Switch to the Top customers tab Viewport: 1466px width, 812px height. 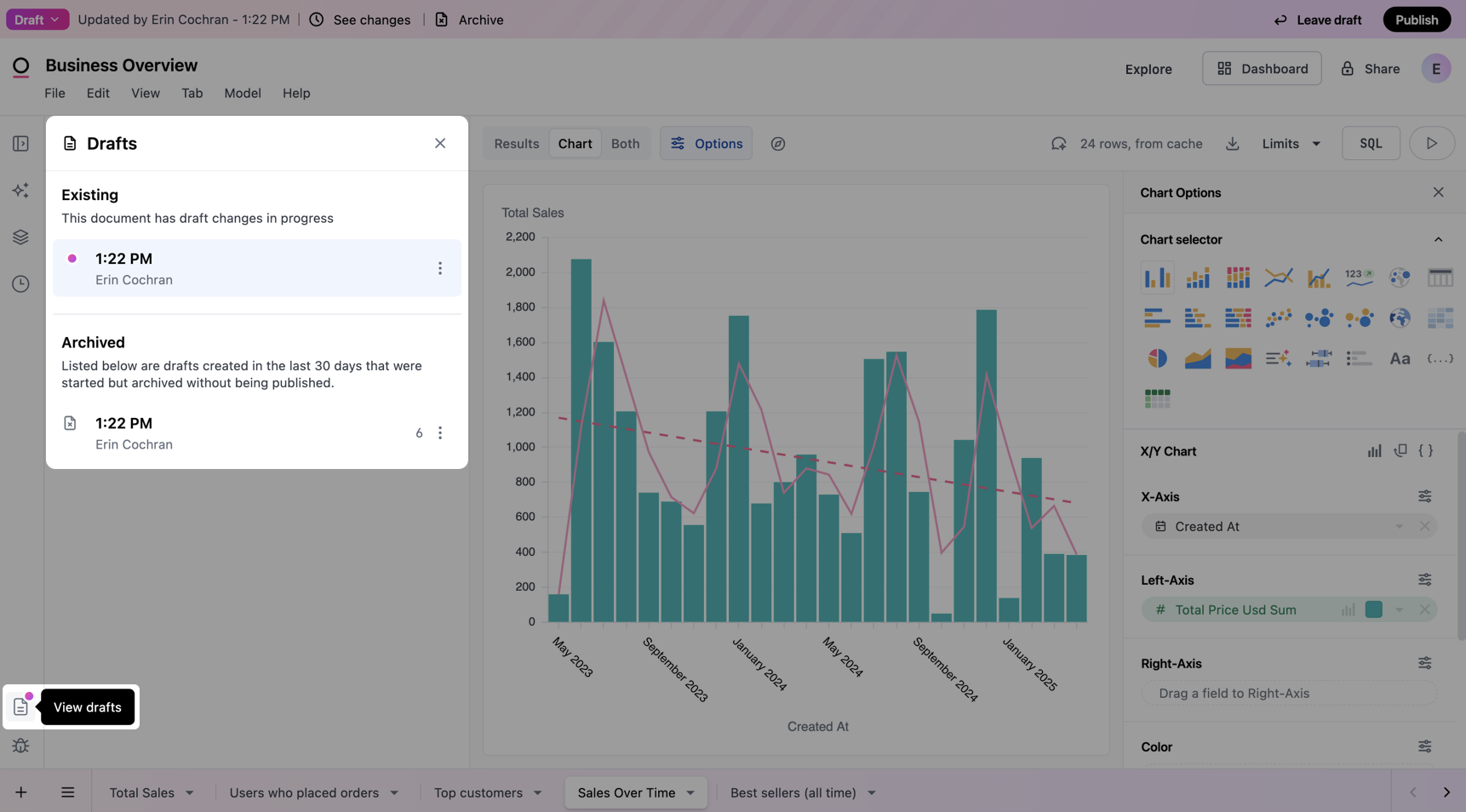point(478,792)
